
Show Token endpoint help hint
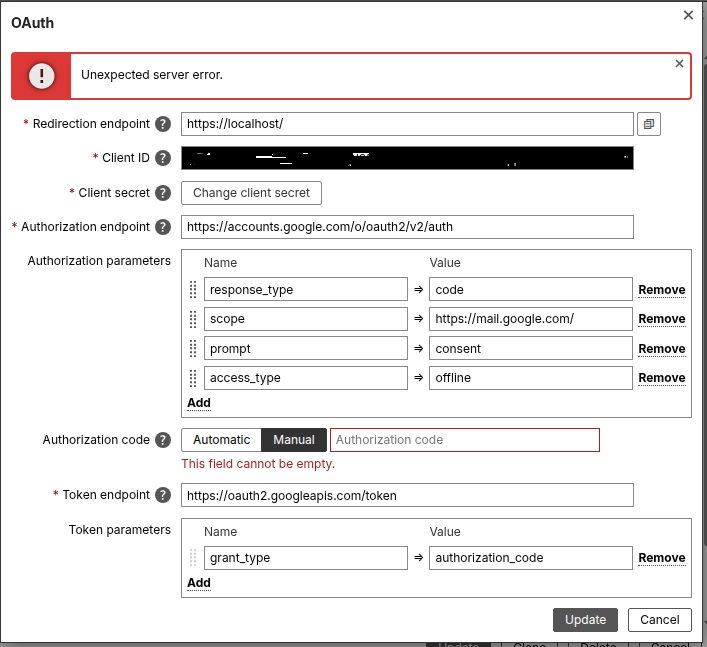pyautogui.click(x=163, y=495)
